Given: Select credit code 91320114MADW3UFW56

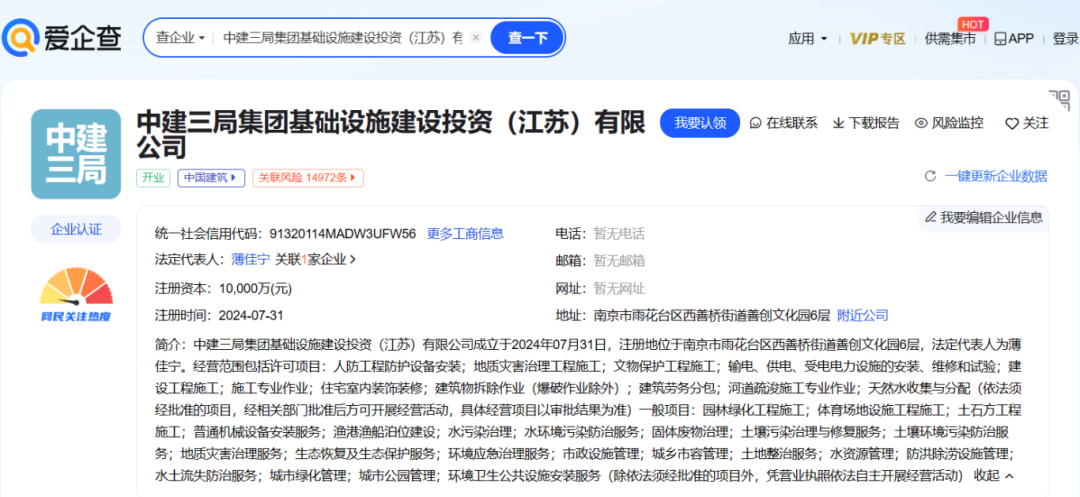Looking at the screenshot, I should (x=340, y=233).
